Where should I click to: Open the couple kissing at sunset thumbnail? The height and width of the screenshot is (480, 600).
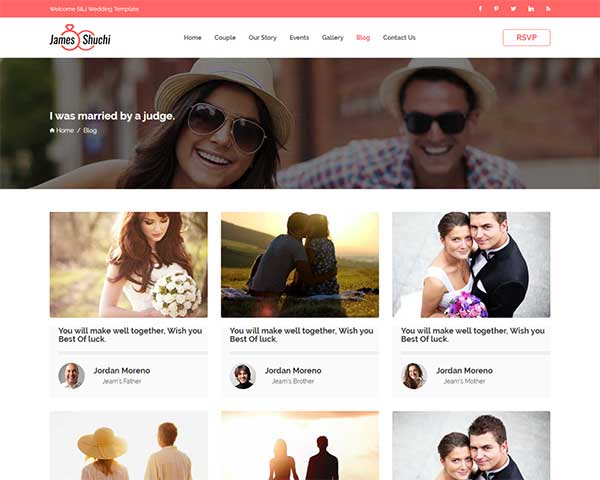(300, 264)
